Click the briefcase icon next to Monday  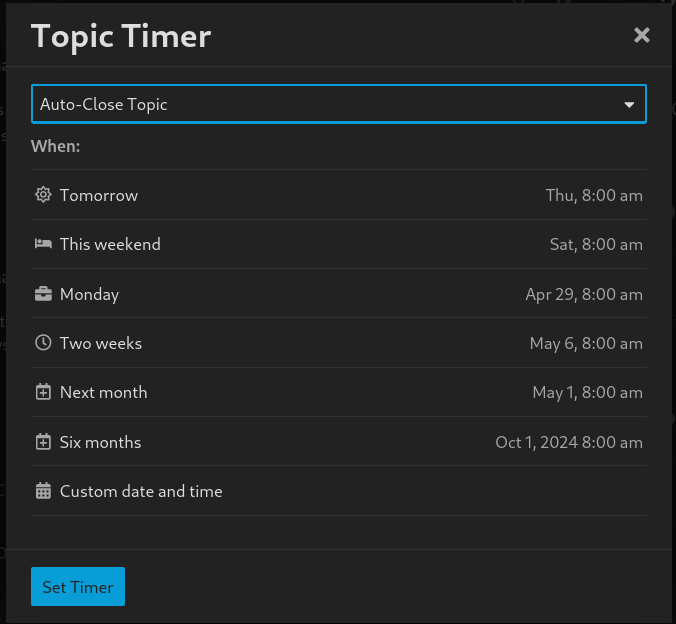pos(43,294)
